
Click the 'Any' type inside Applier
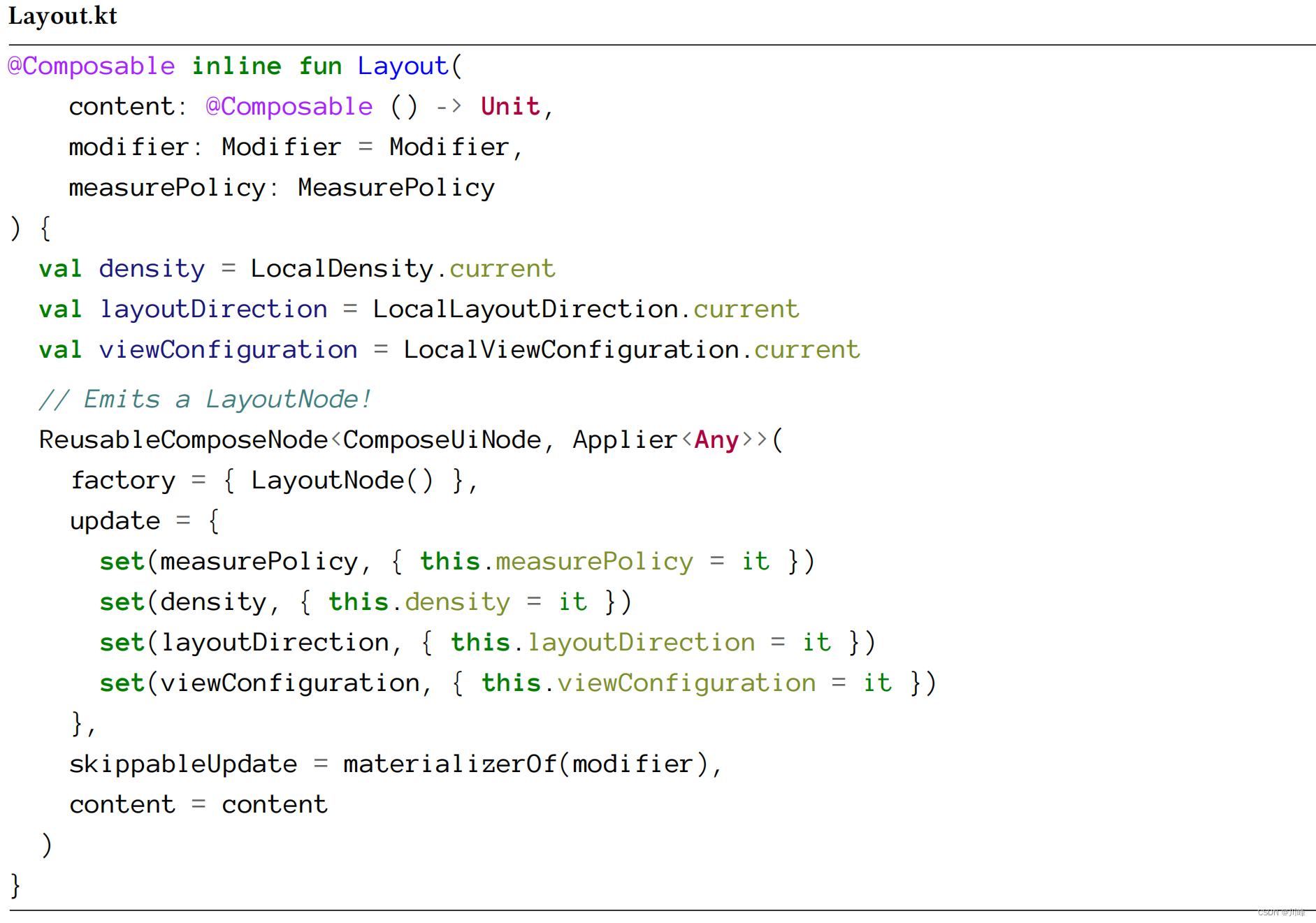[716, 440]
